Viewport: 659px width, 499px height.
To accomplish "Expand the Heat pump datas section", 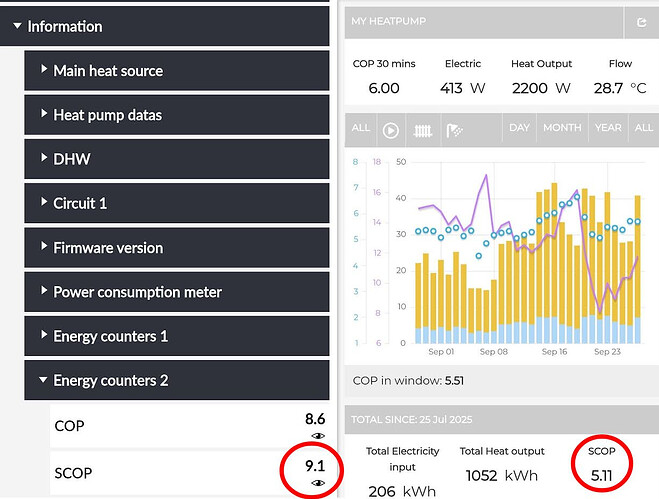I will [x=177, y=115].
